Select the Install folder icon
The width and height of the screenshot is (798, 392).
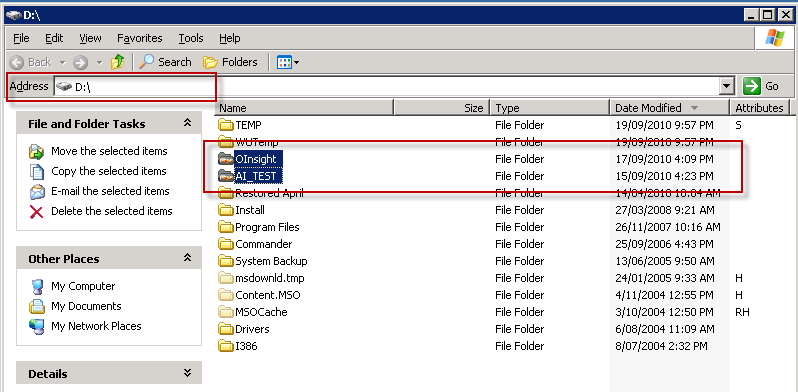click(x=225, y=210)
